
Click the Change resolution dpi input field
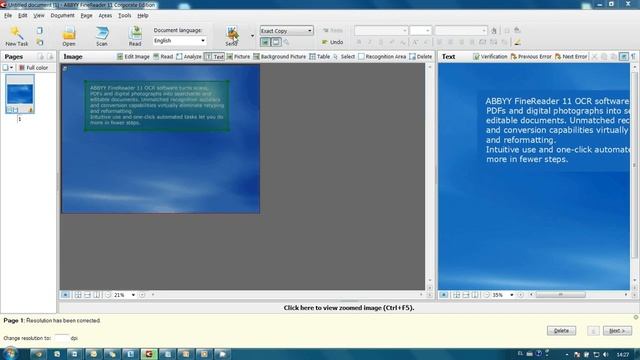[x=61, y=338]
